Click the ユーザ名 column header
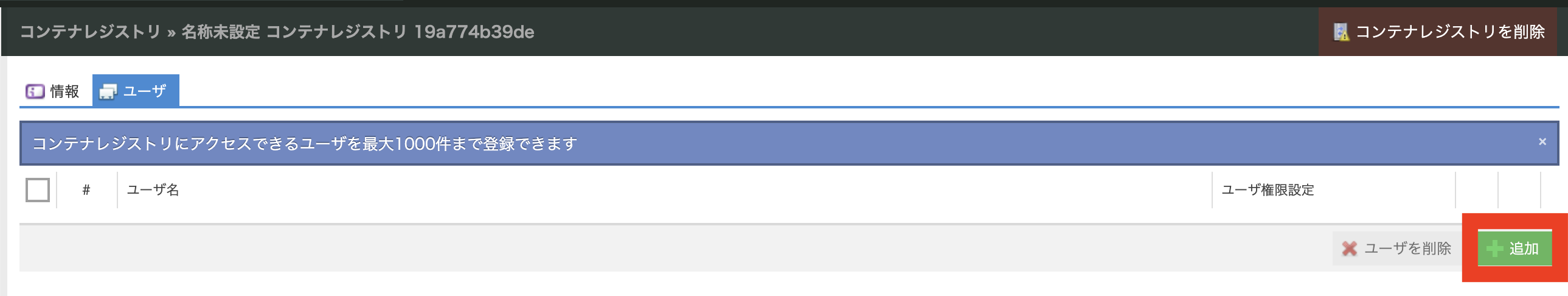The height and width of the screenshot is (296, 1568). coord(153,190)
